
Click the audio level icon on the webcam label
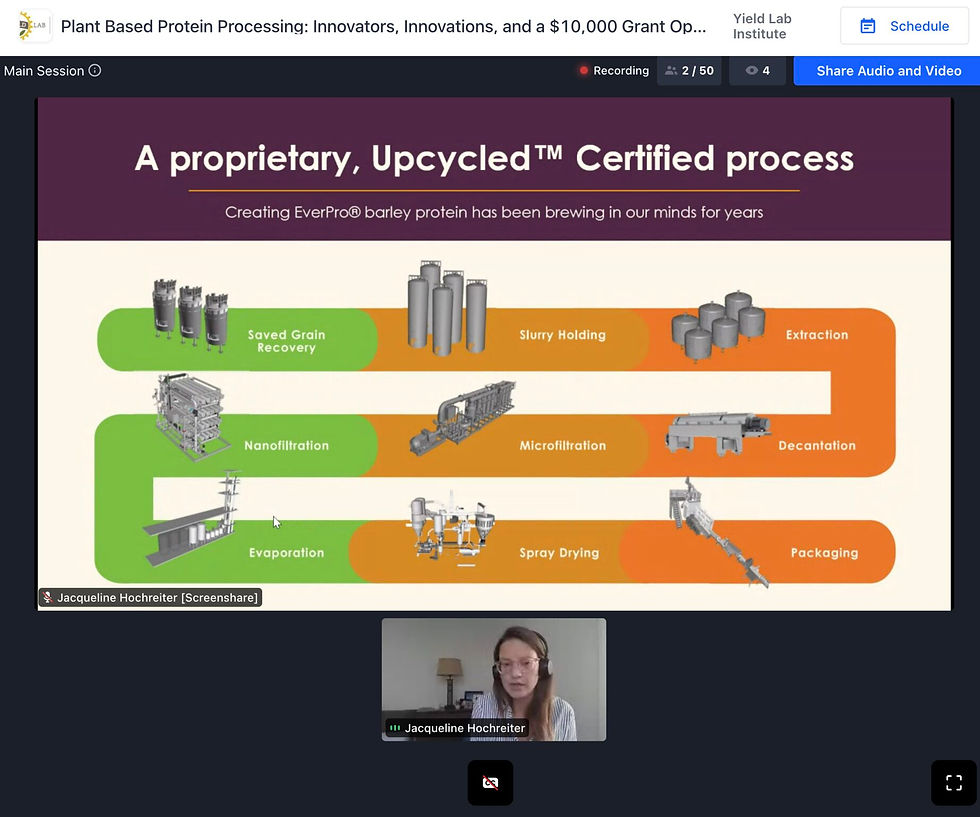[x=395, y=728]
